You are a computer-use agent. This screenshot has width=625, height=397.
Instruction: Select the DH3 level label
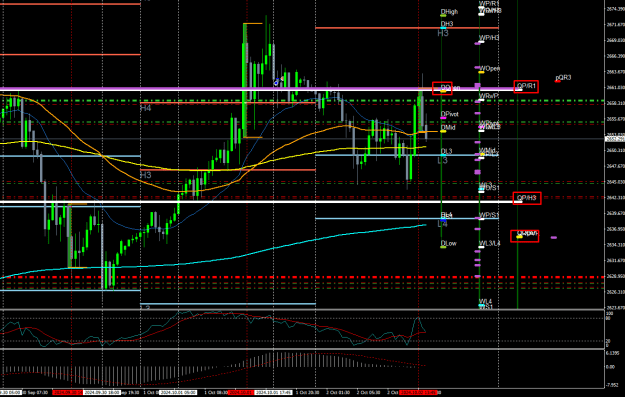[447, 24]
